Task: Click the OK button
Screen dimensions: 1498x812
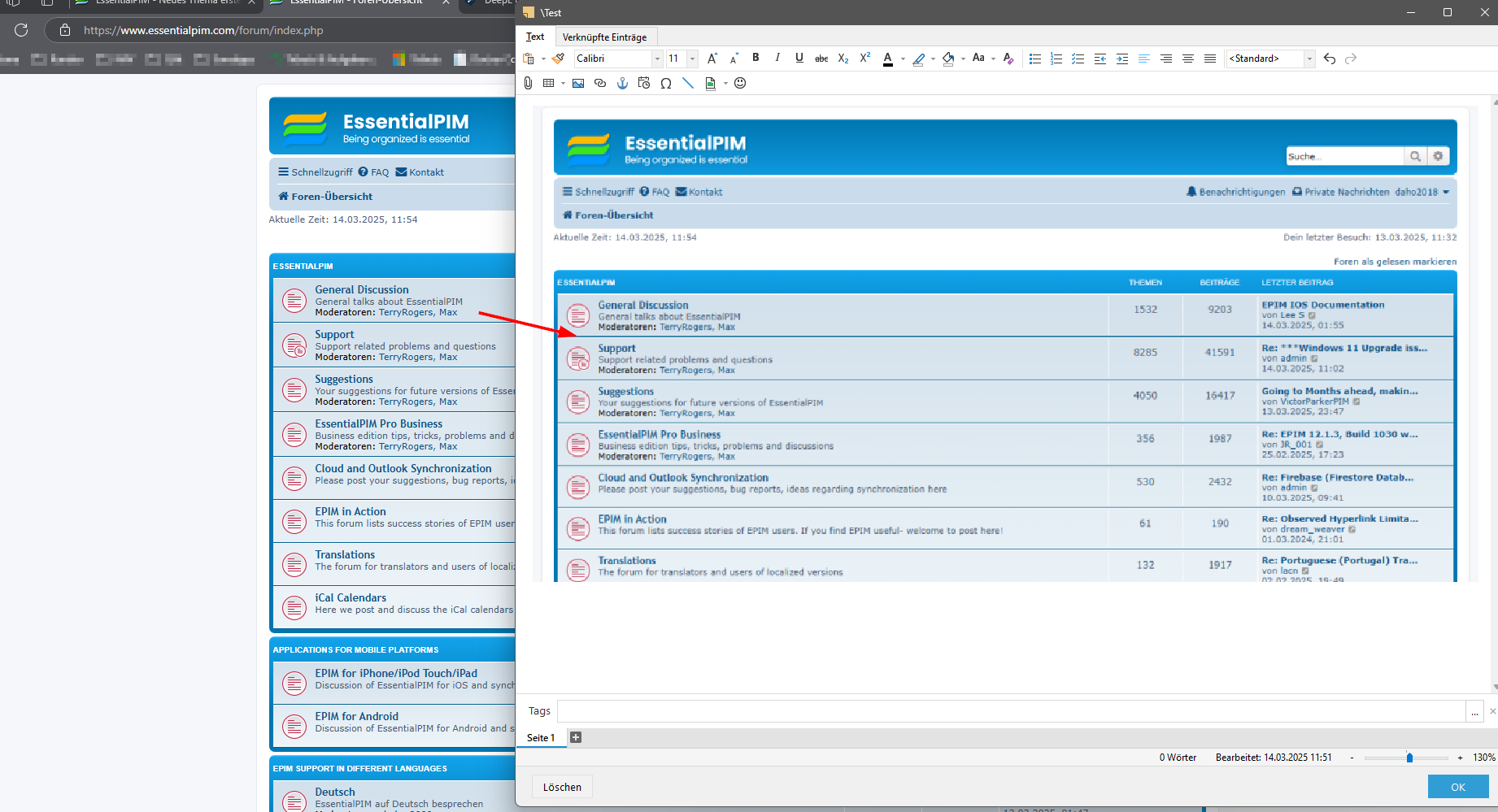Action: pyautogui.click(x=1458, y=787)
